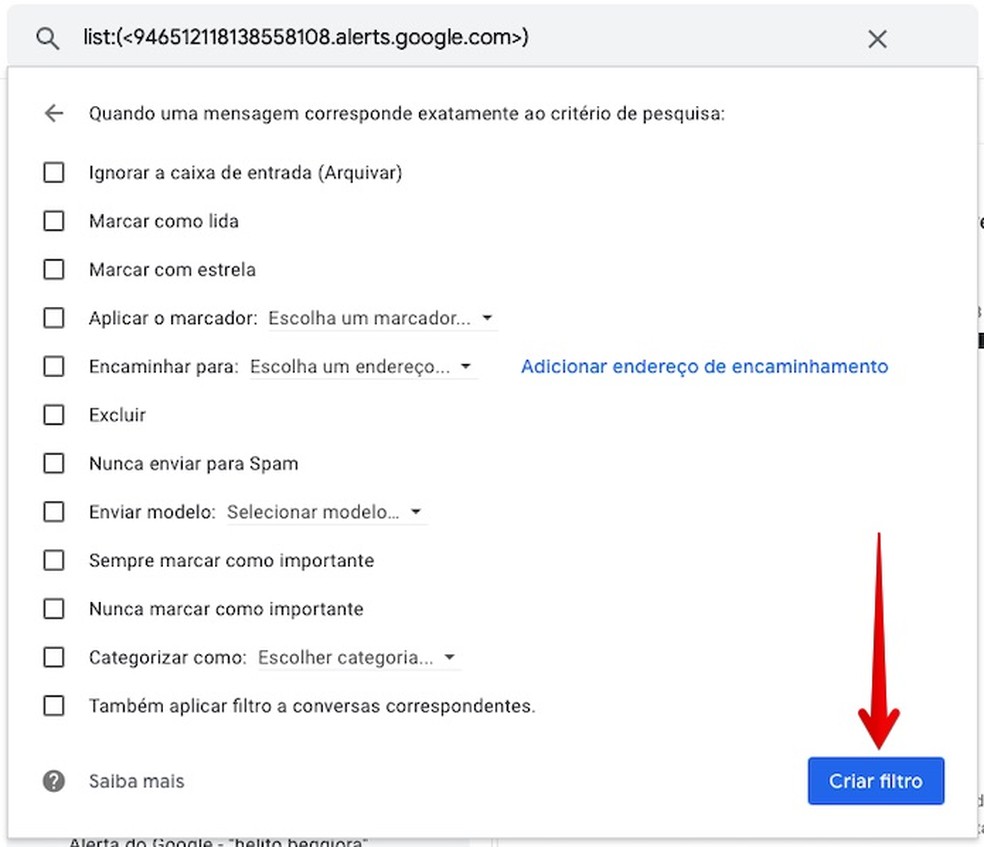
Task: Expand Escolher categoria dropdown
Action: pyautogui.click(x=357, y=658)
